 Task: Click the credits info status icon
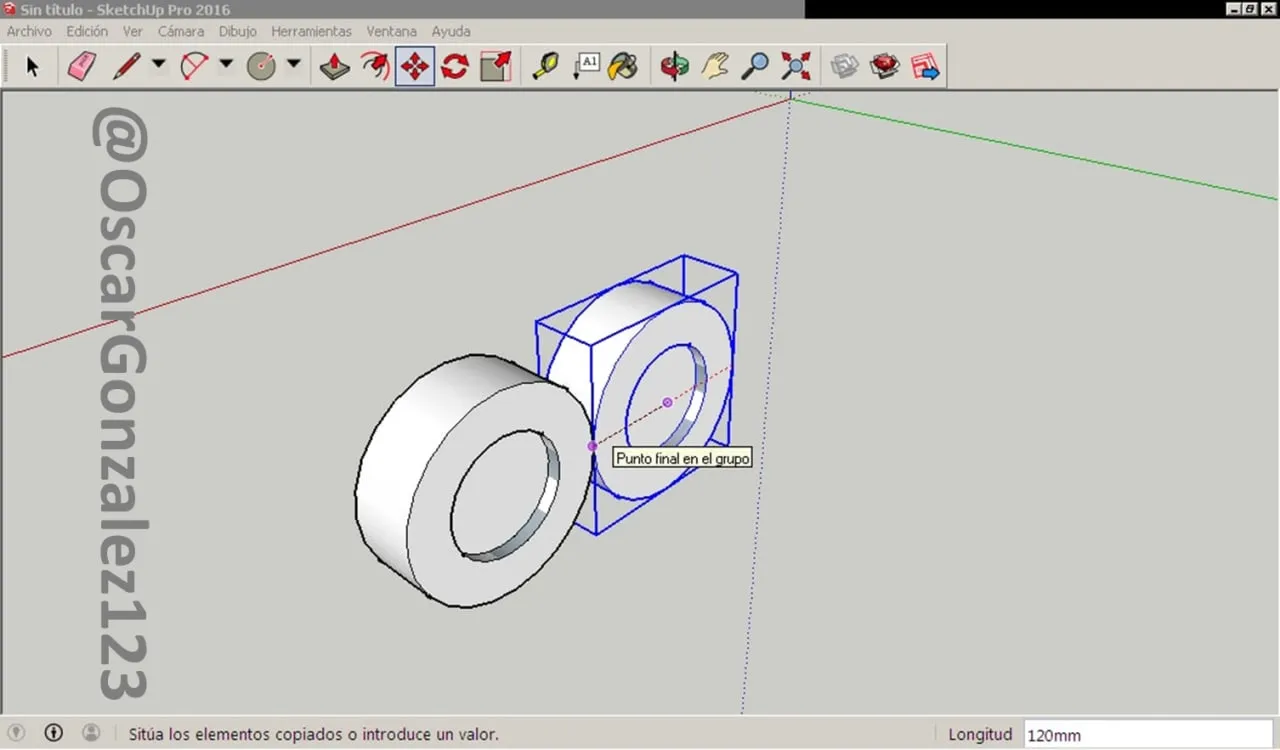[54, 733]
